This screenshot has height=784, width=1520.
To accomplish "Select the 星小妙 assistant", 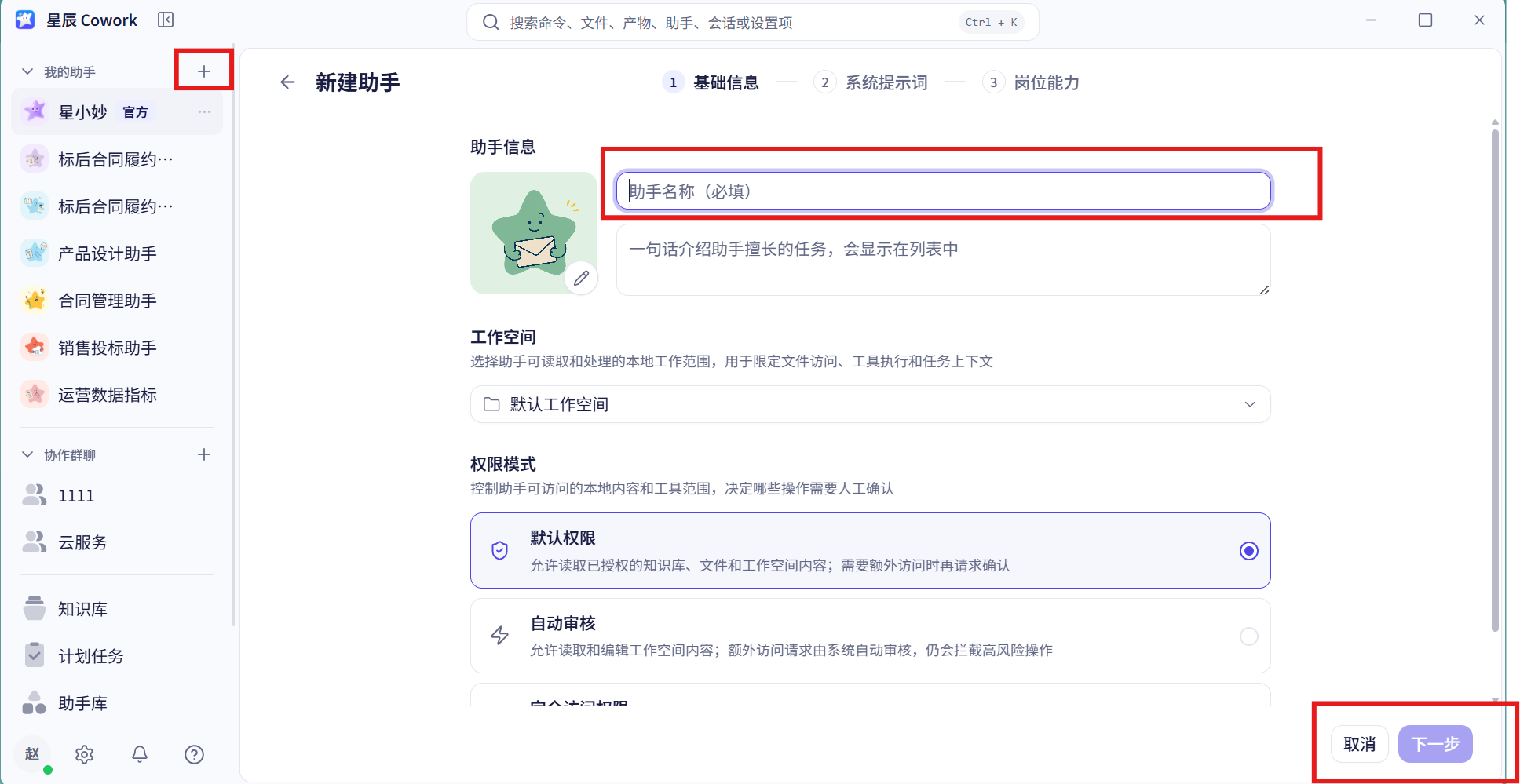I will pos(117,112).
